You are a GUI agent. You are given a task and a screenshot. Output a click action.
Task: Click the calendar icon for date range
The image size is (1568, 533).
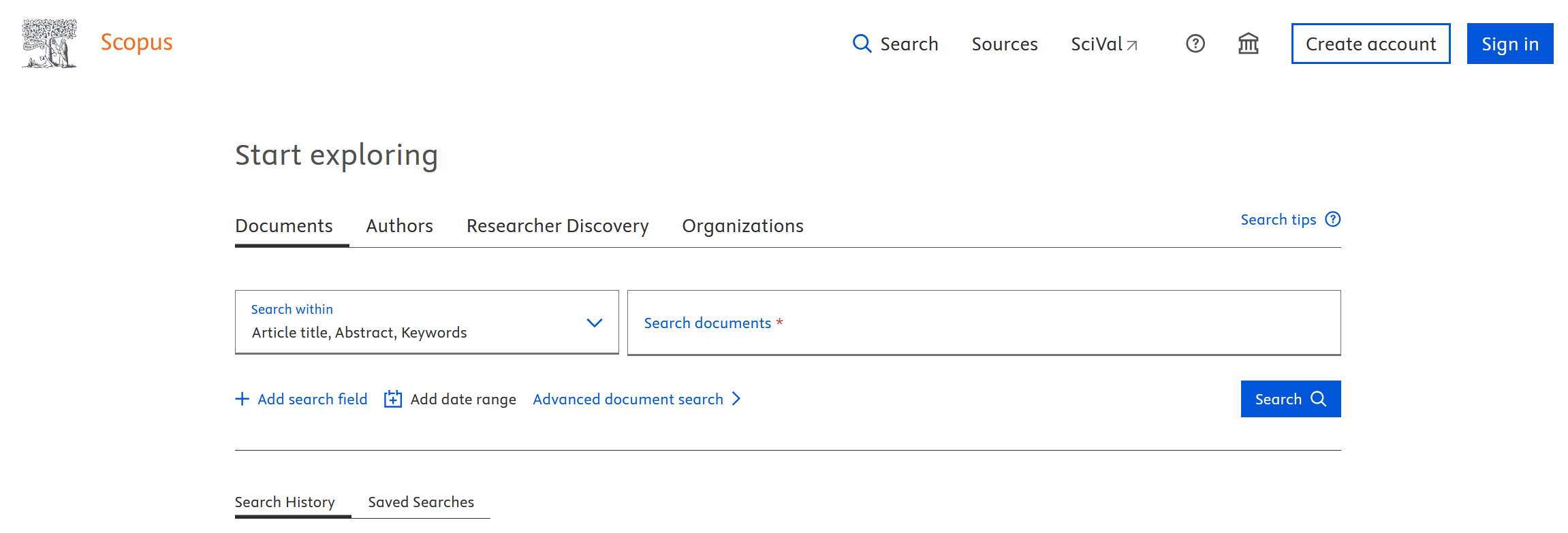coord(393,399)
